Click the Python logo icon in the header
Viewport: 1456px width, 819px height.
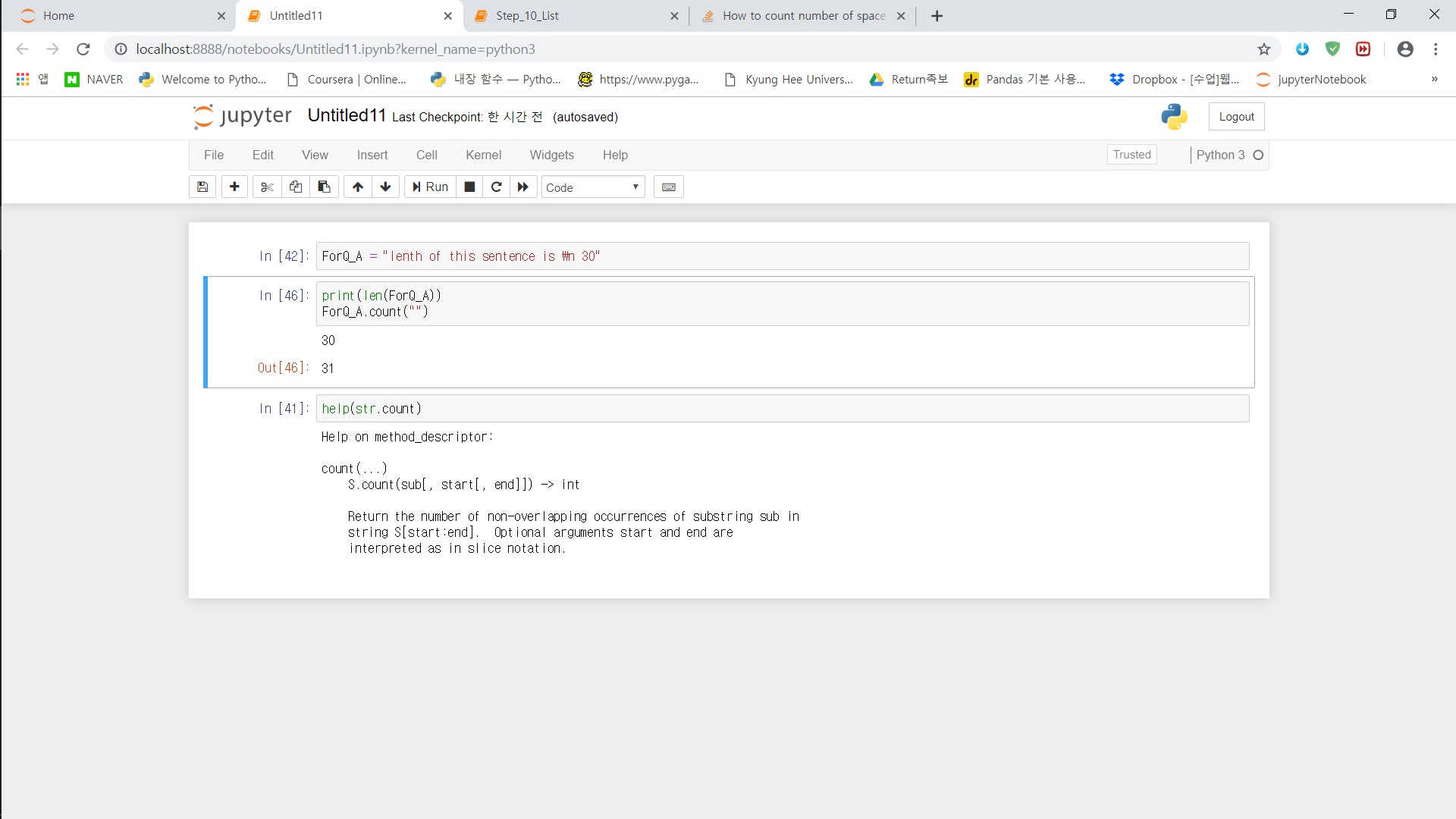click(x=1174, y=116)
